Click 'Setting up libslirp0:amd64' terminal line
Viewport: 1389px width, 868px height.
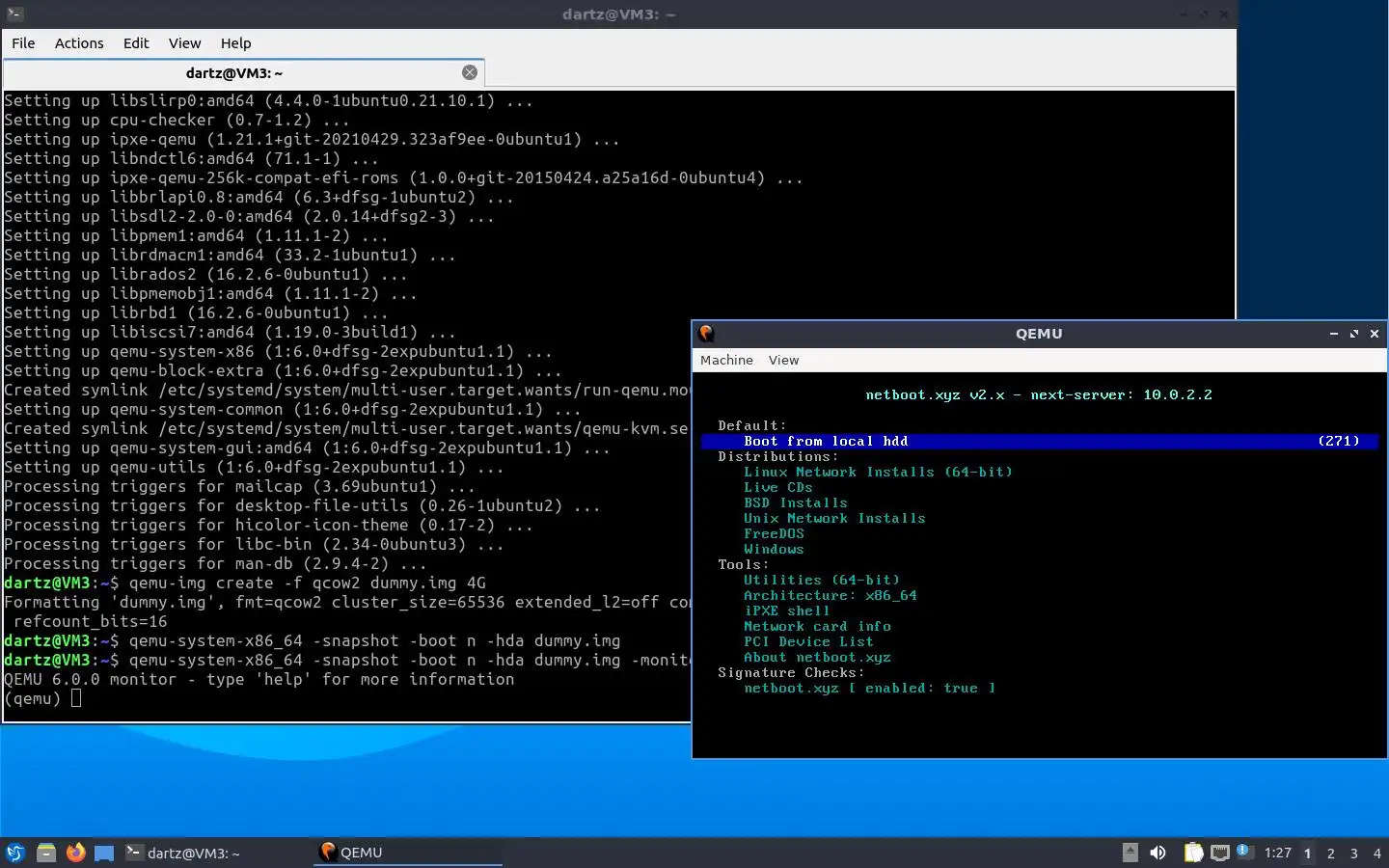click(268, 100)
